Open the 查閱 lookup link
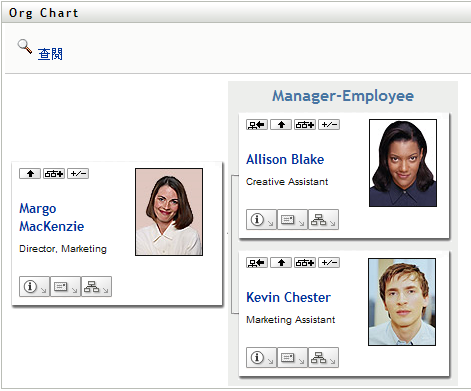The image size is (471, 391). (50, 54)
